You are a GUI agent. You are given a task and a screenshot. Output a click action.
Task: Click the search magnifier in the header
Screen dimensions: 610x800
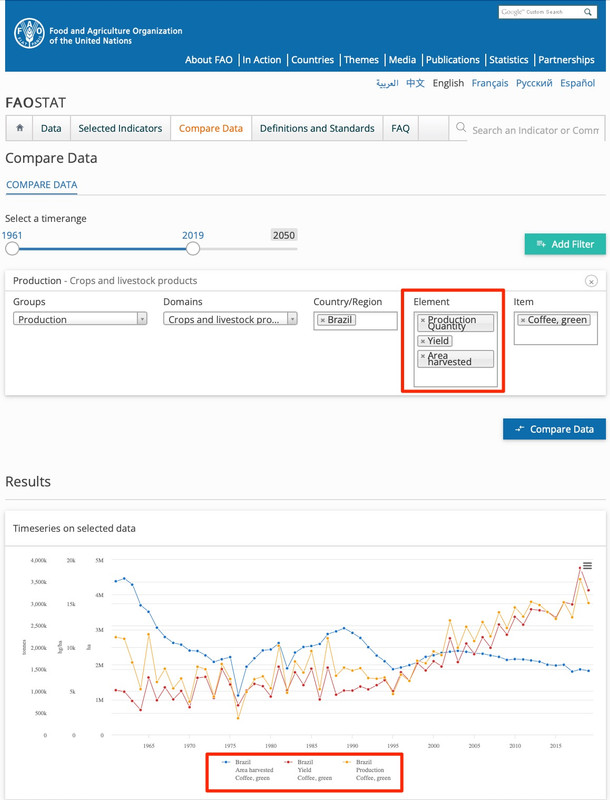(588, 12)
